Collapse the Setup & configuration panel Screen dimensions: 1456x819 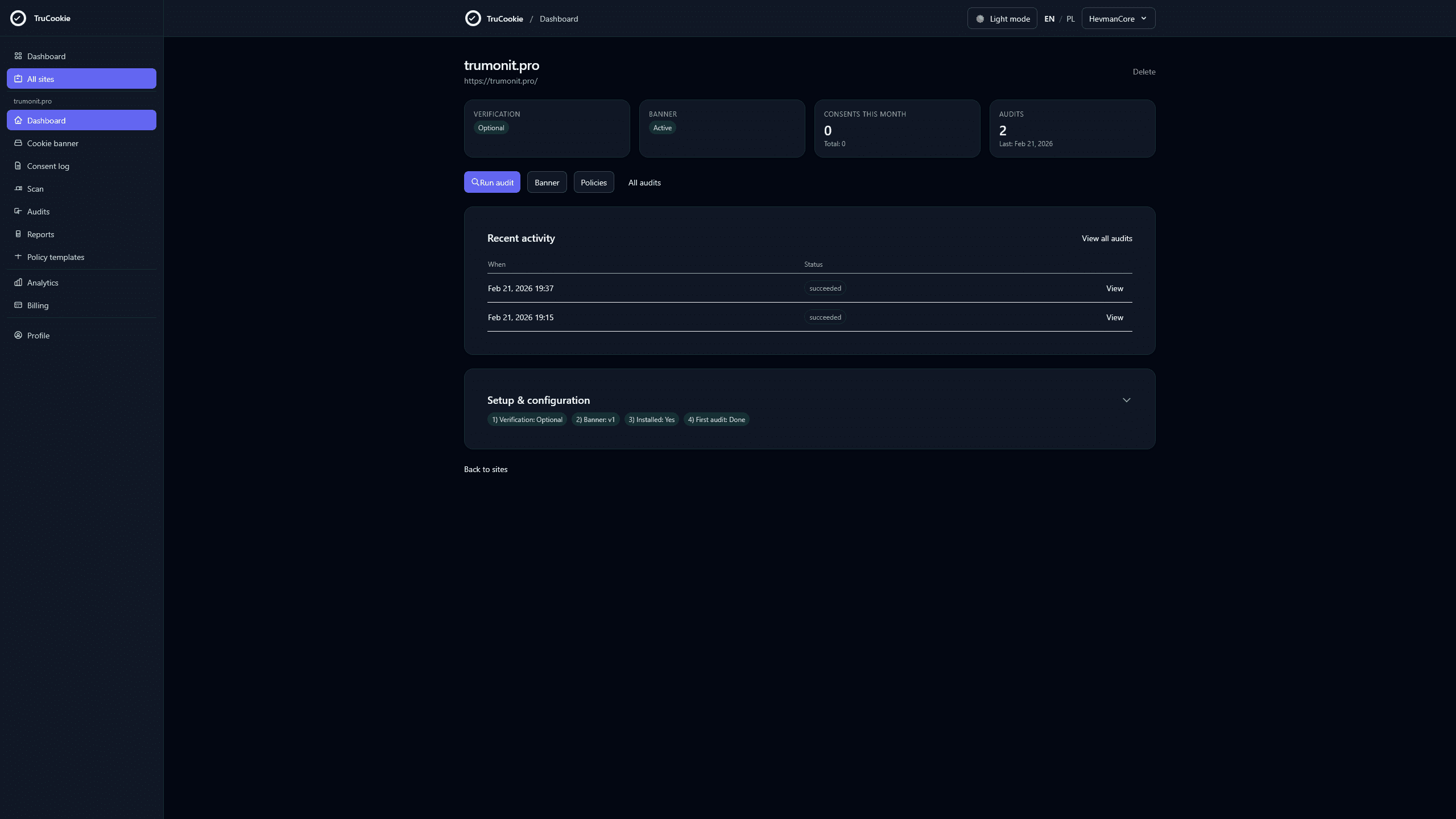coord(1127,400)
